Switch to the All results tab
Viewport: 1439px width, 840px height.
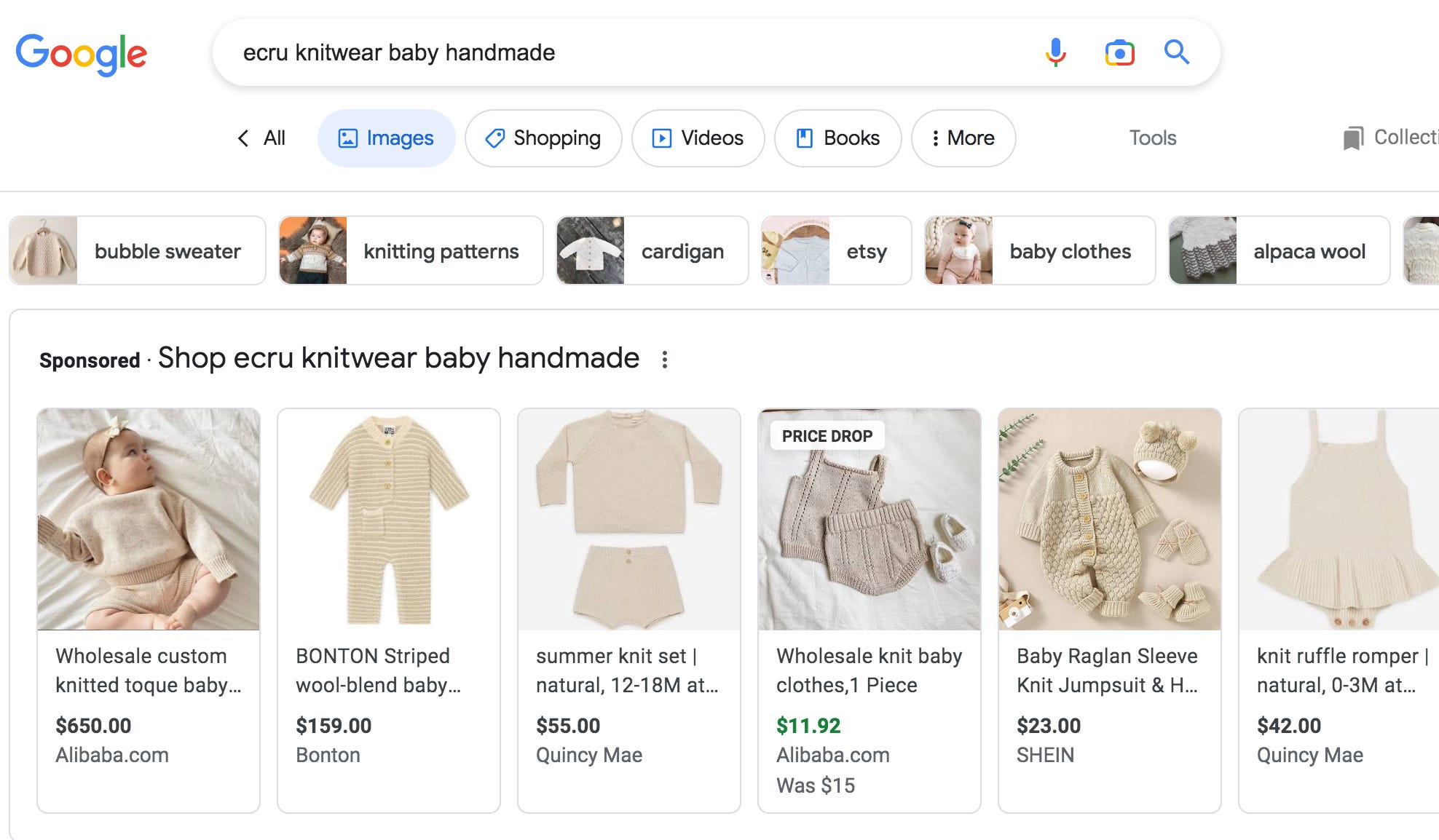pos(274,138)
